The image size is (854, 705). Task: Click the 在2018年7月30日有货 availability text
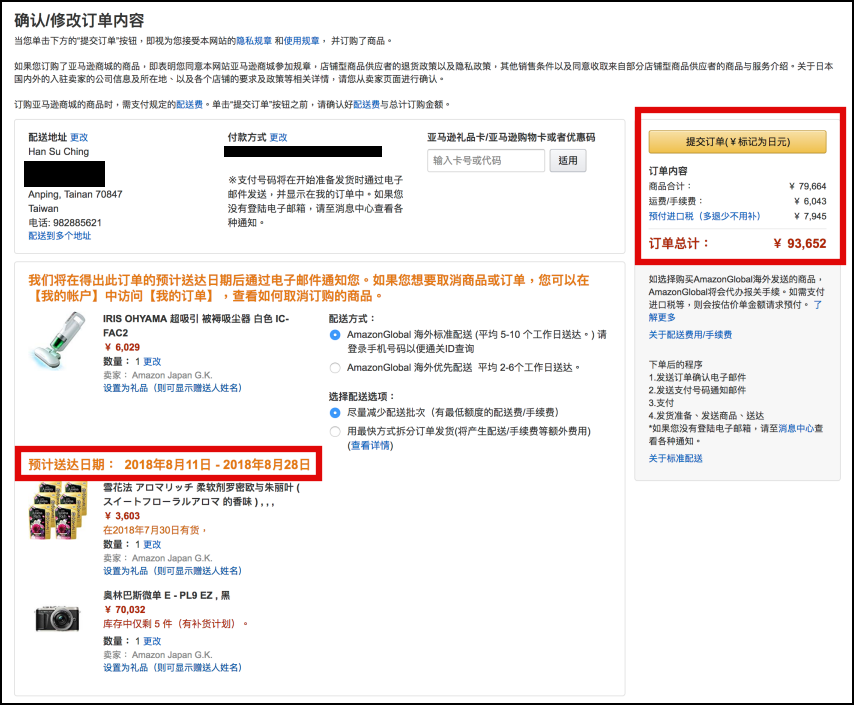[155, 530]
